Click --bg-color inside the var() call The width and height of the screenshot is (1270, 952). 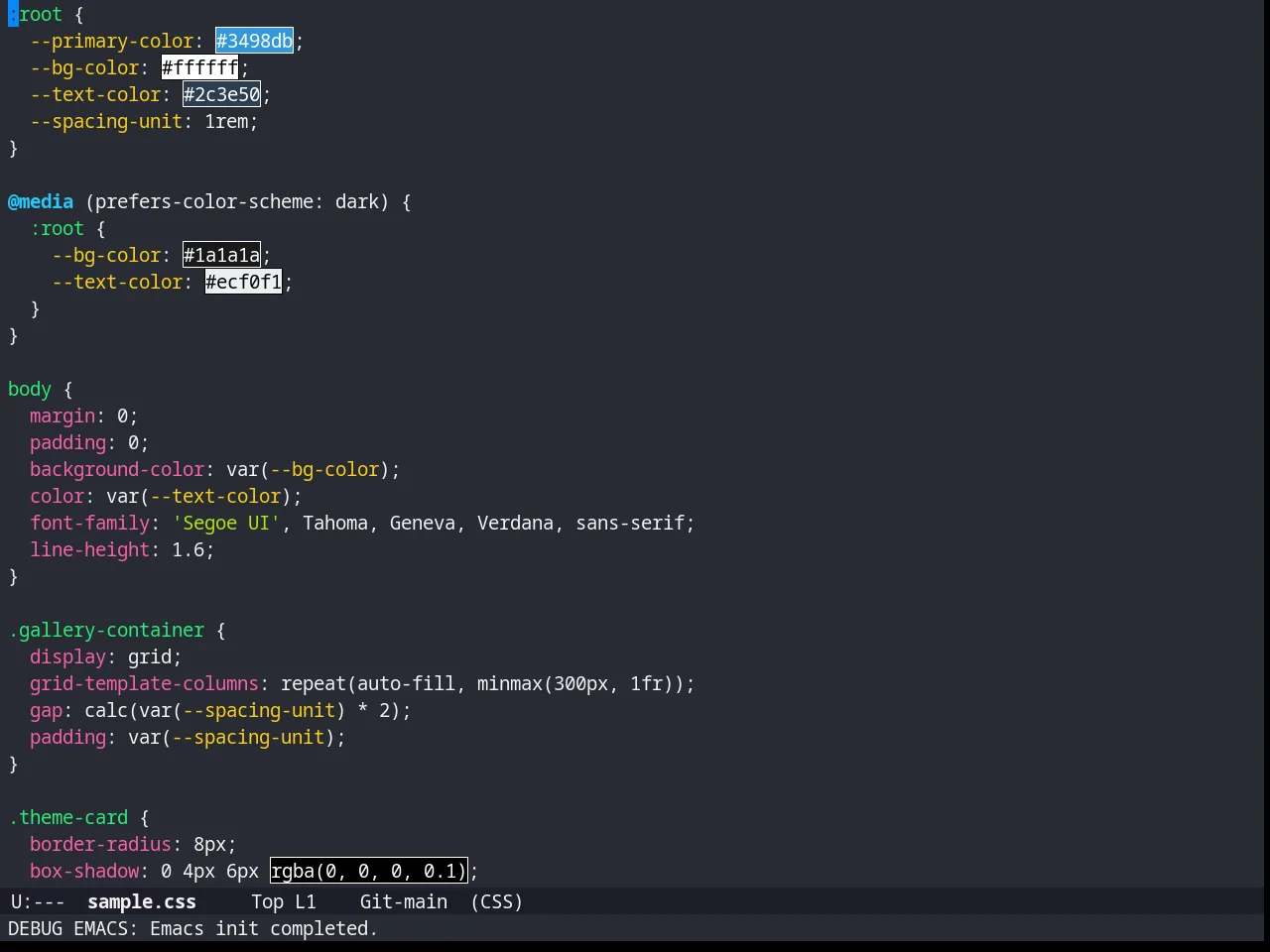pos(324,469)
